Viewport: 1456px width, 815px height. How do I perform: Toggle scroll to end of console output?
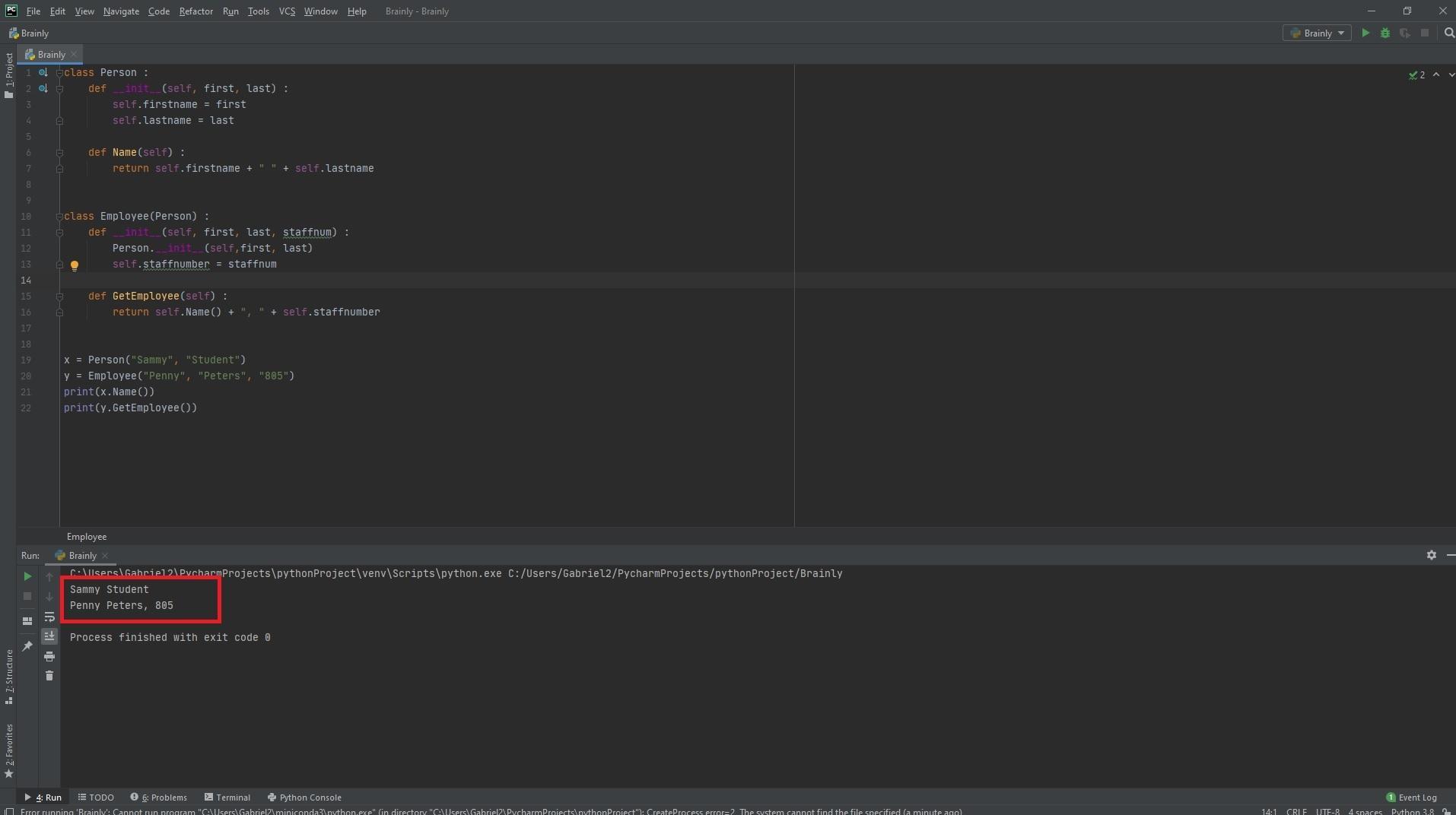(49, 636)
